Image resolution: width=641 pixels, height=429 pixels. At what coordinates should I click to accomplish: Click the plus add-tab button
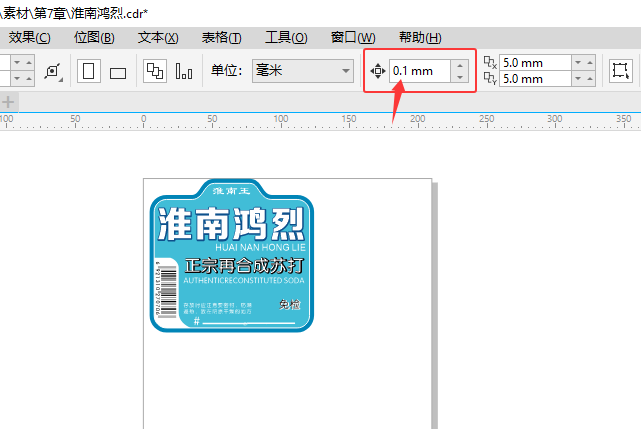(x=8, y=102)
